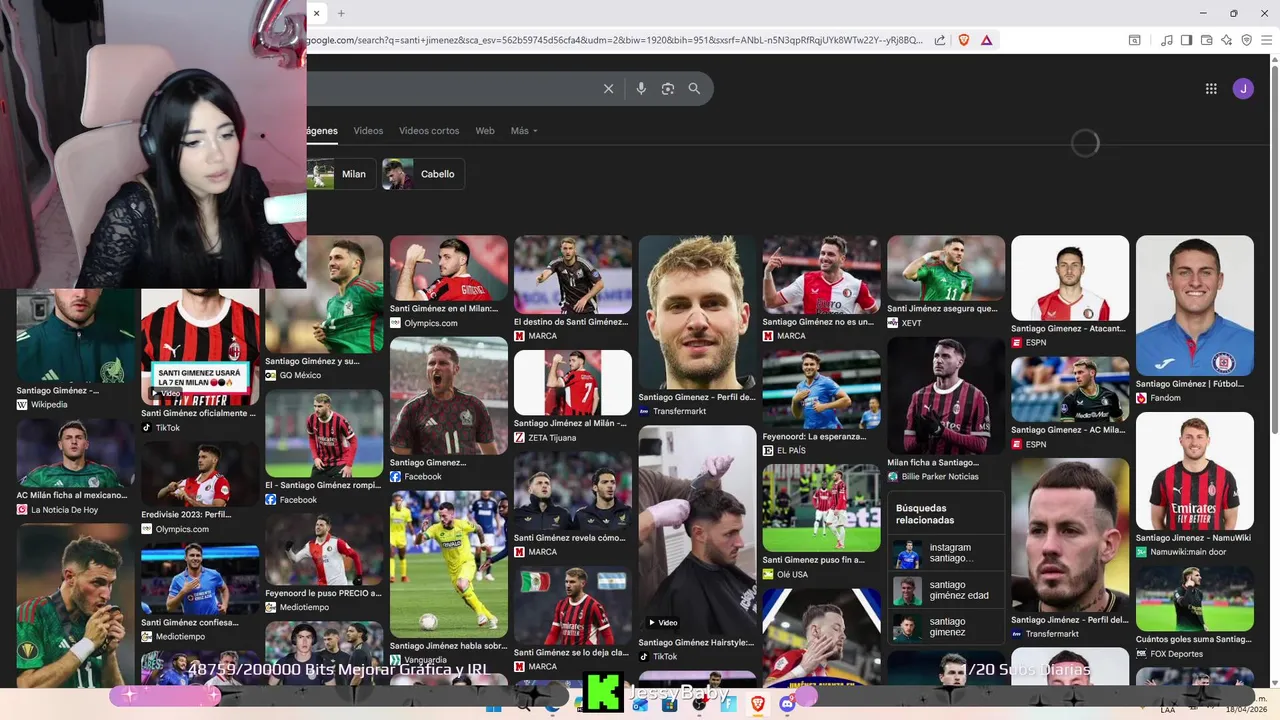This screenshot has height=720, width=1280.
Task: Open the Brave Wallet icon
Action: point(1207,40)
